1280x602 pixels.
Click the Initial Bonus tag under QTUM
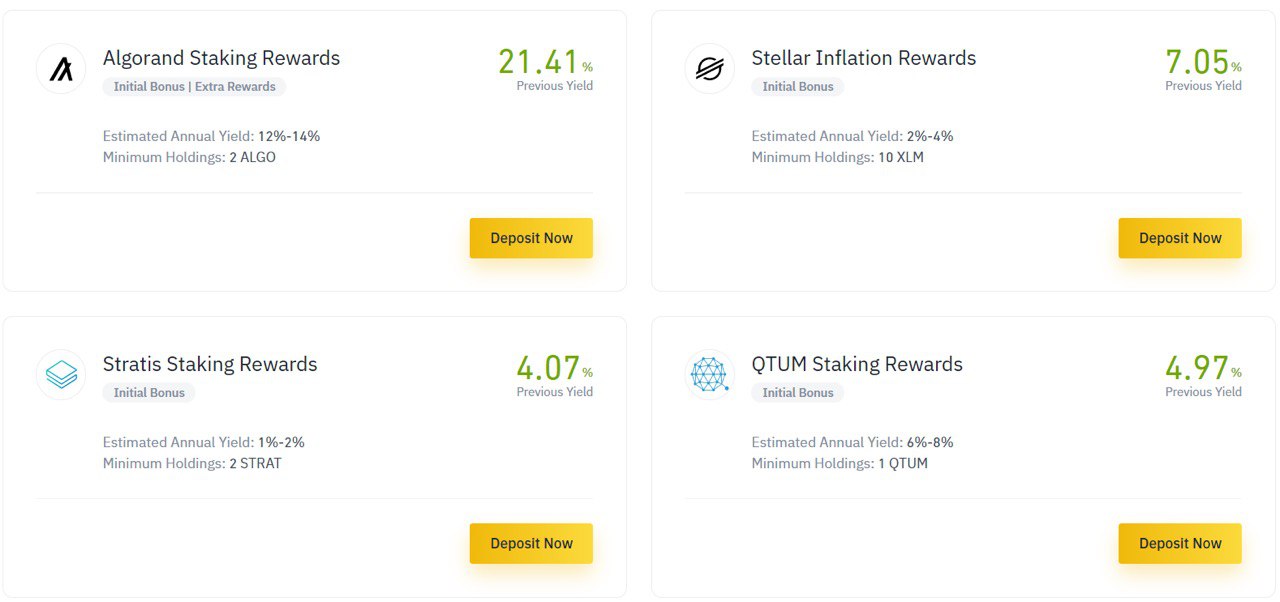click(798, 393)
